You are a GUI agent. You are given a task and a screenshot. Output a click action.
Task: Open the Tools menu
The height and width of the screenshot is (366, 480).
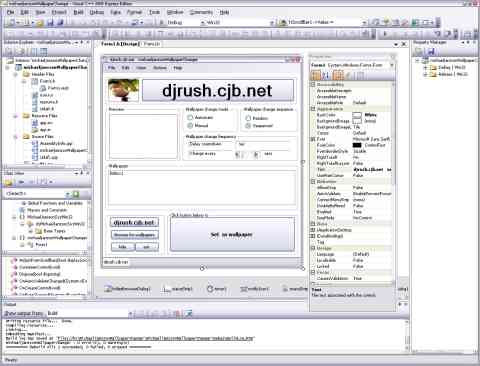pyautogui.click(x=154, y=12)
